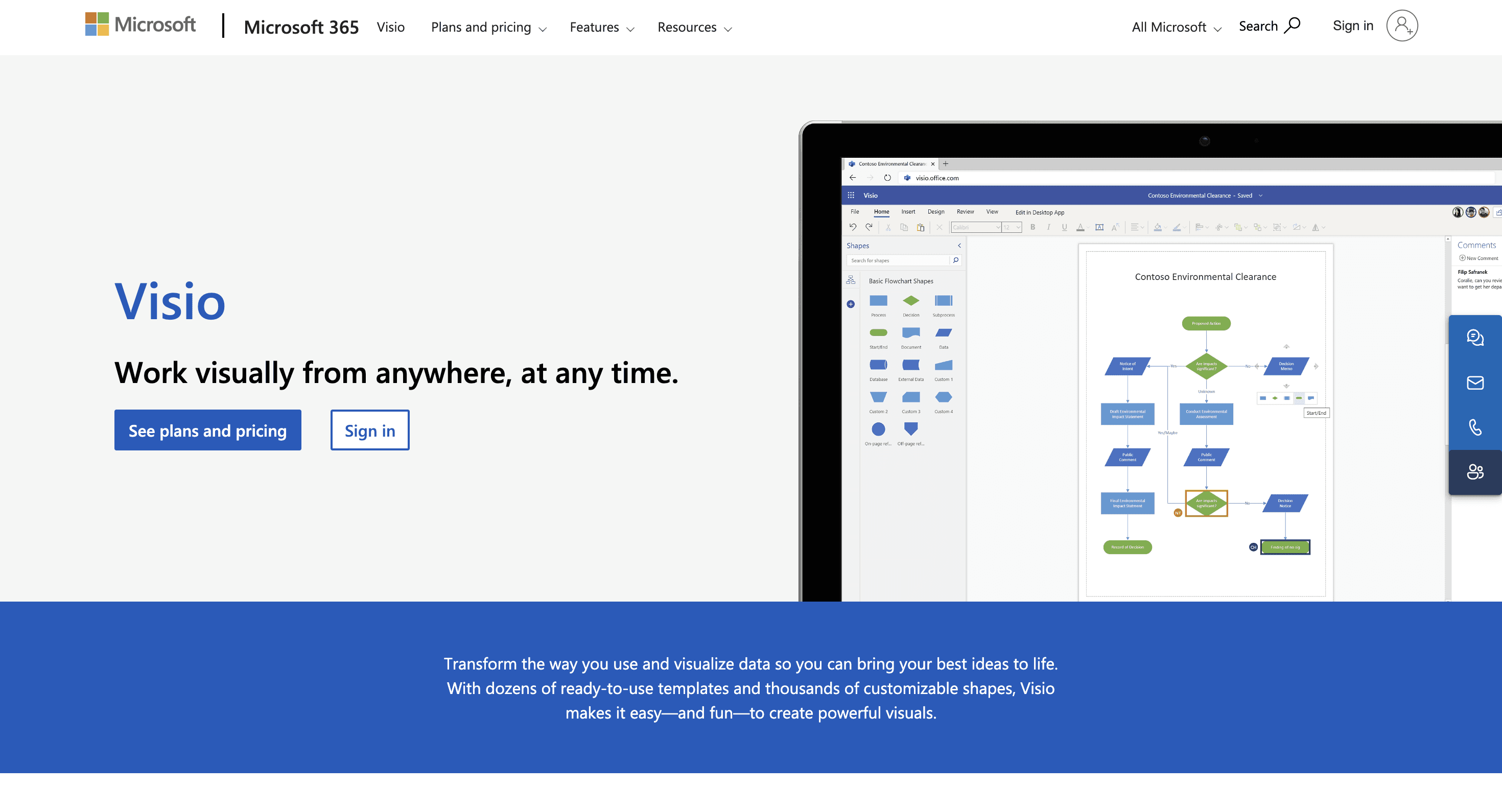Viewport: 1502px width, 812px height.
Task: Click the laptop Visio hero image
Action: tap(1150, 362)
